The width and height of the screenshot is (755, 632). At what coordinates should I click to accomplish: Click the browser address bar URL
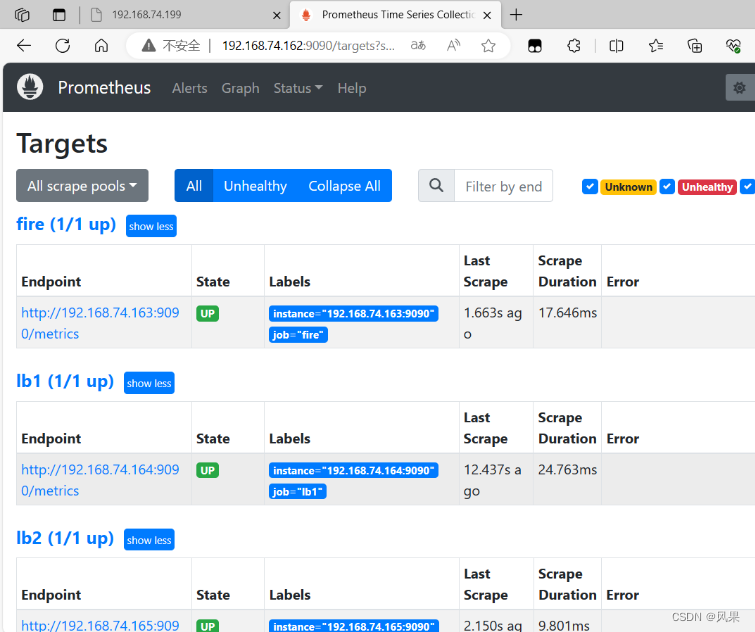[x=308, y=46]
